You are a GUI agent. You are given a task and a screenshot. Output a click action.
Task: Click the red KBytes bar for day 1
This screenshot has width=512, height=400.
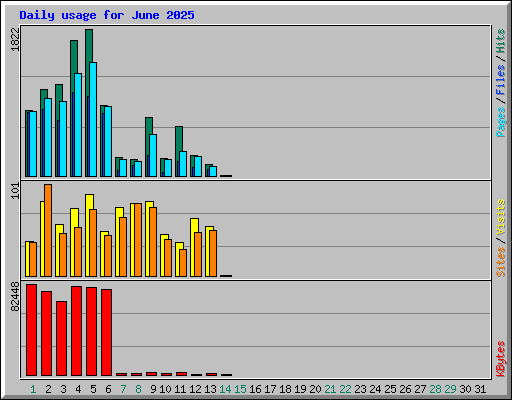(x=31, y=330)
